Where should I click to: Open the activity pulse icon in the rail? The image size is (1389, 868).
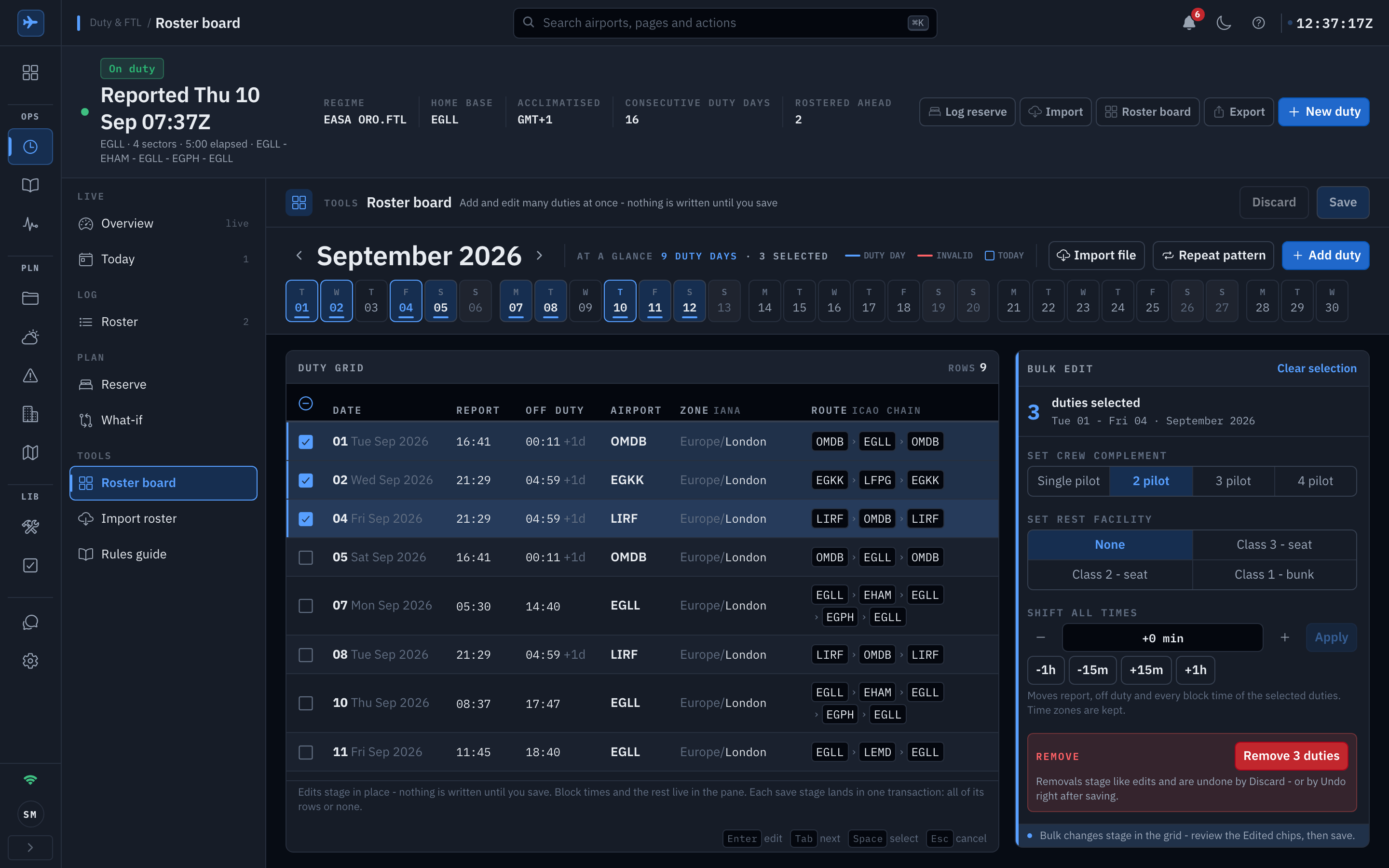[30, 224]
